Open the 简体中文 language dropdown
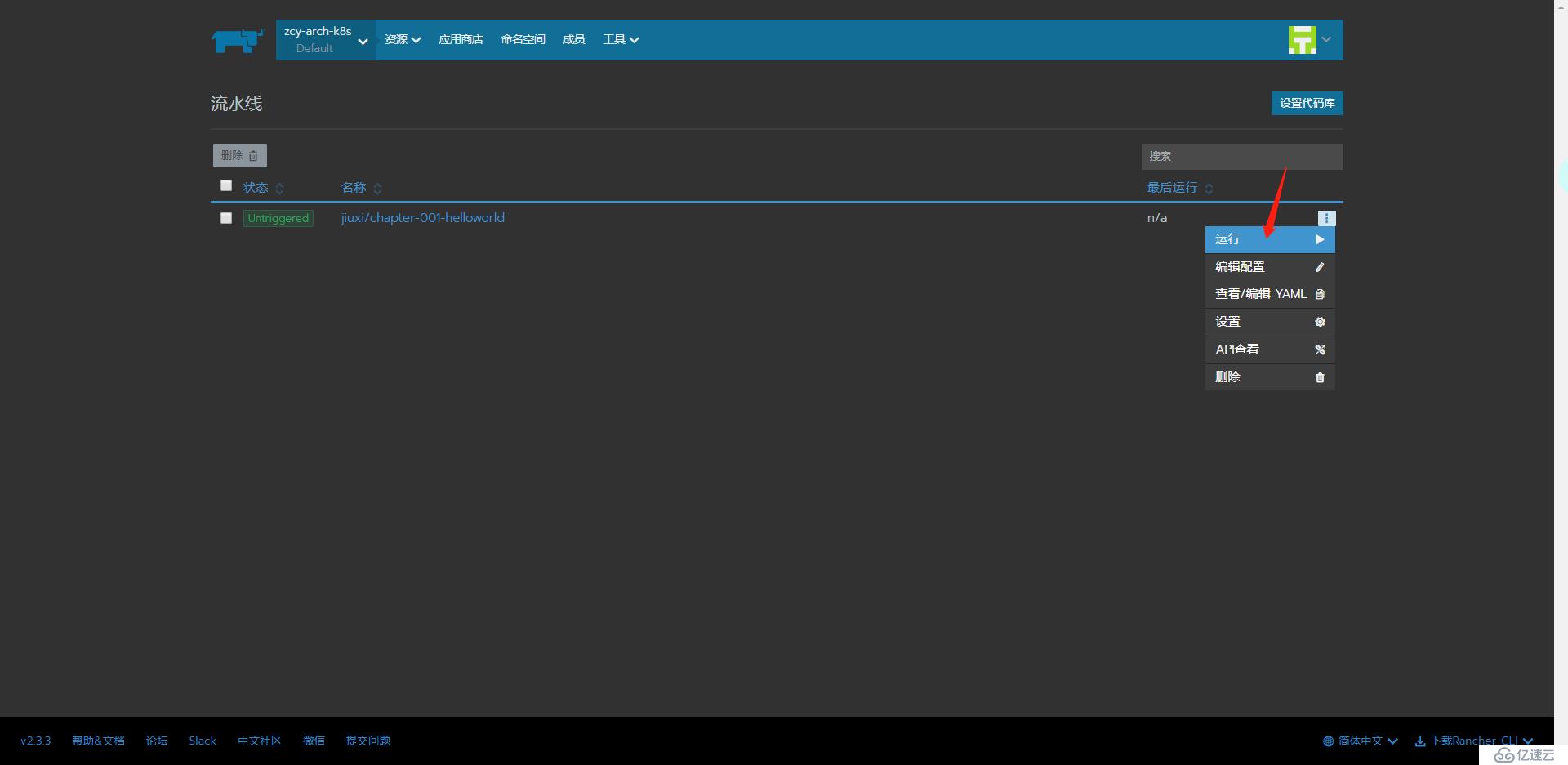This screenshot has height=765, width=1568. (x=1361, y=741)
